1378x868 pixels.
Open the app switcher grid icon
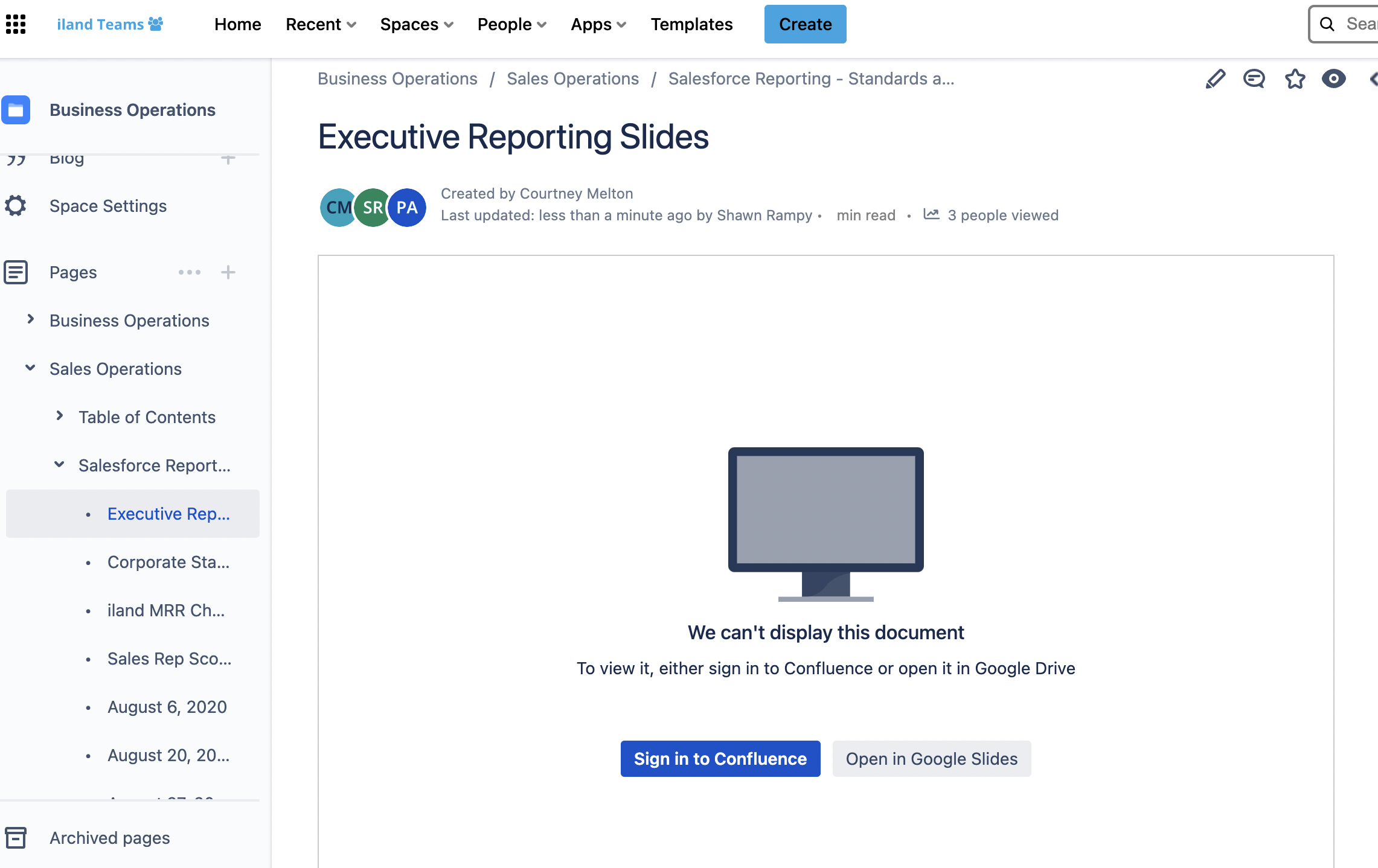(16, 24)
